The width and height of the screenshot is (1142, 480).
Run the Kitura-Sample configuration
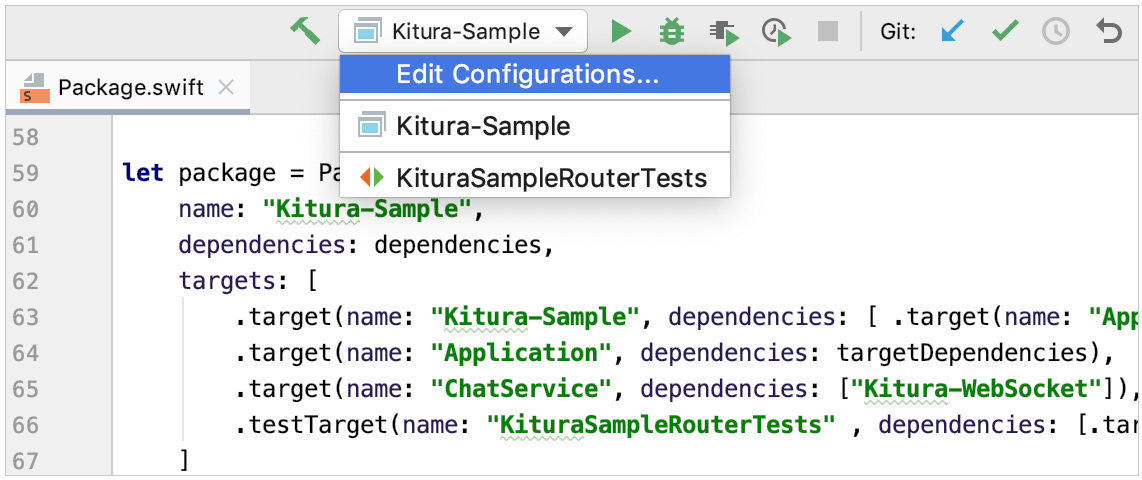(621, 32)
